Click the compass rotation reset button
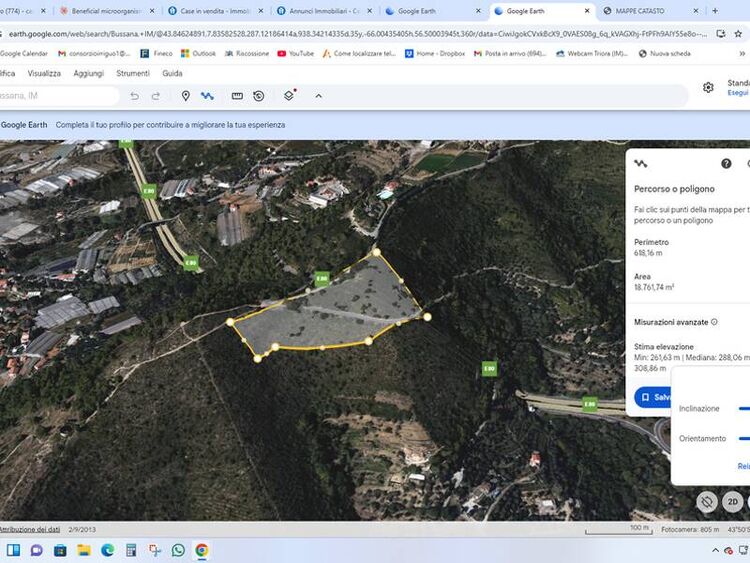 click(x=707, y=502)
